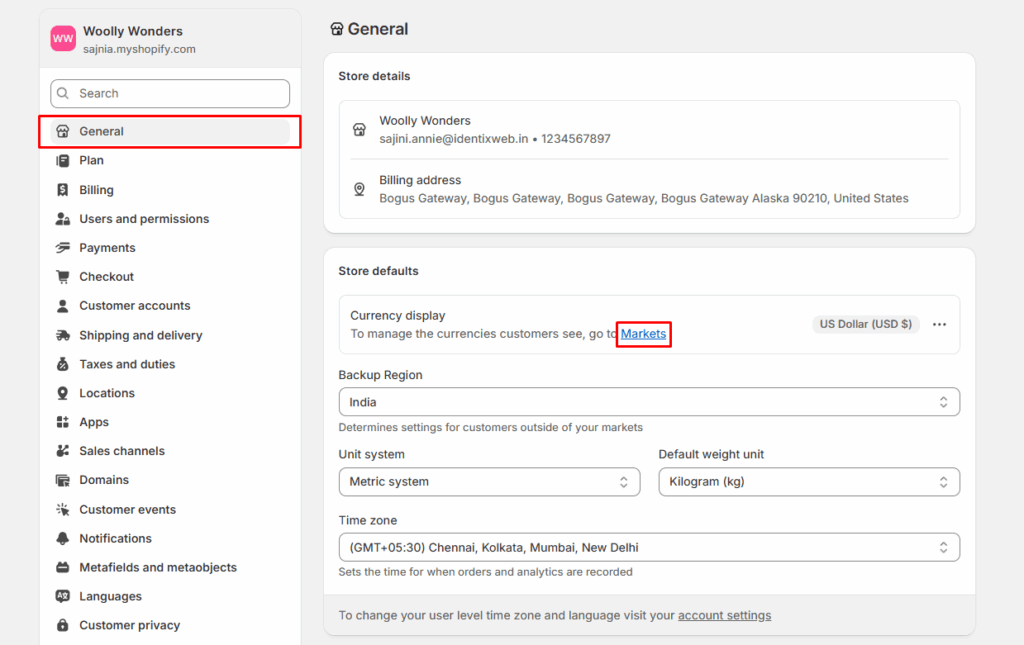The width and height of the screenshot is (1024, 645).
Task: Open the Backup Region dropdown showing India
Action: click(648, 402)
